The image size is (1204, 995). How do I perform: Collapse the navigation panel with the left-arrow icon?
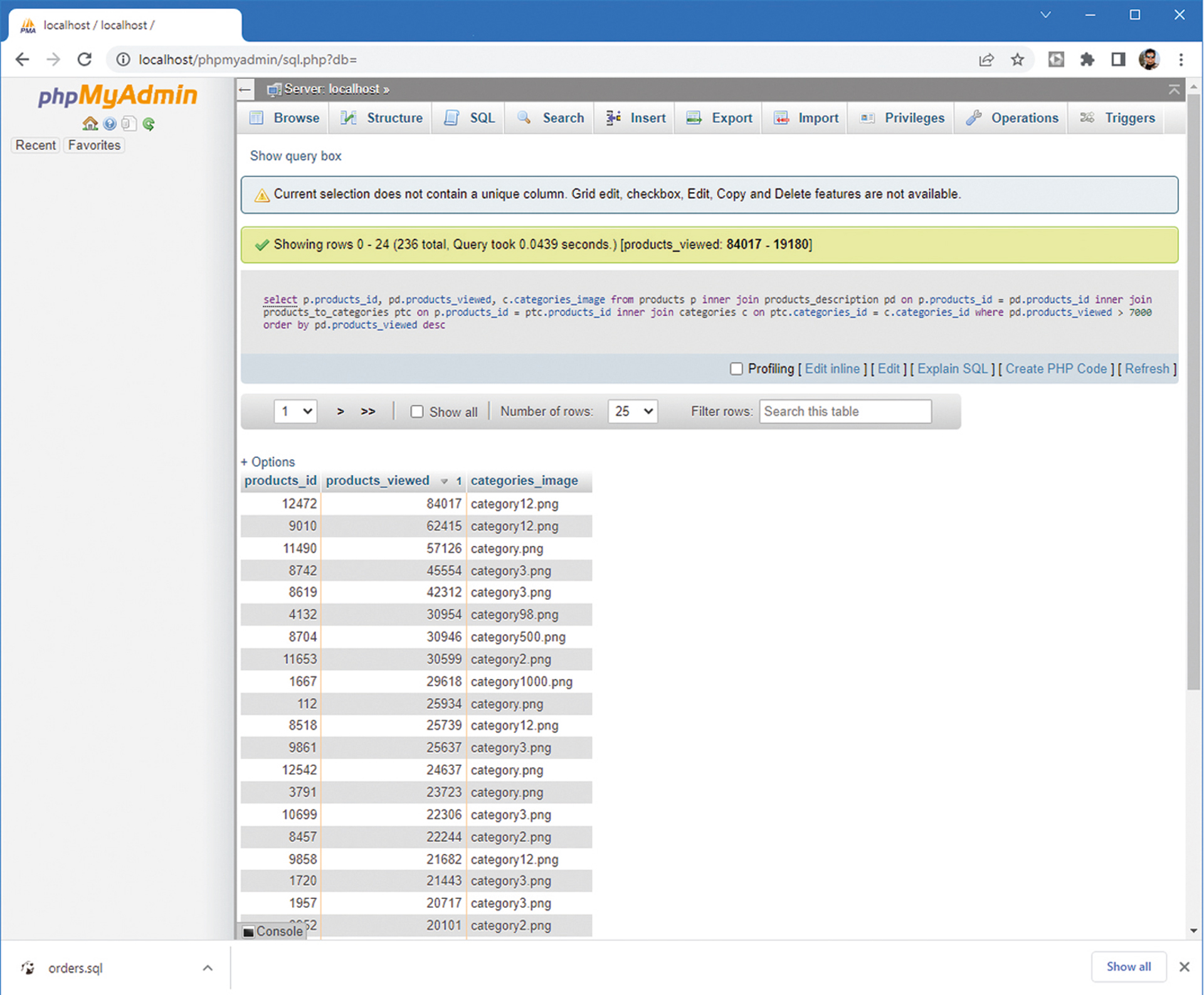[245, 90]
